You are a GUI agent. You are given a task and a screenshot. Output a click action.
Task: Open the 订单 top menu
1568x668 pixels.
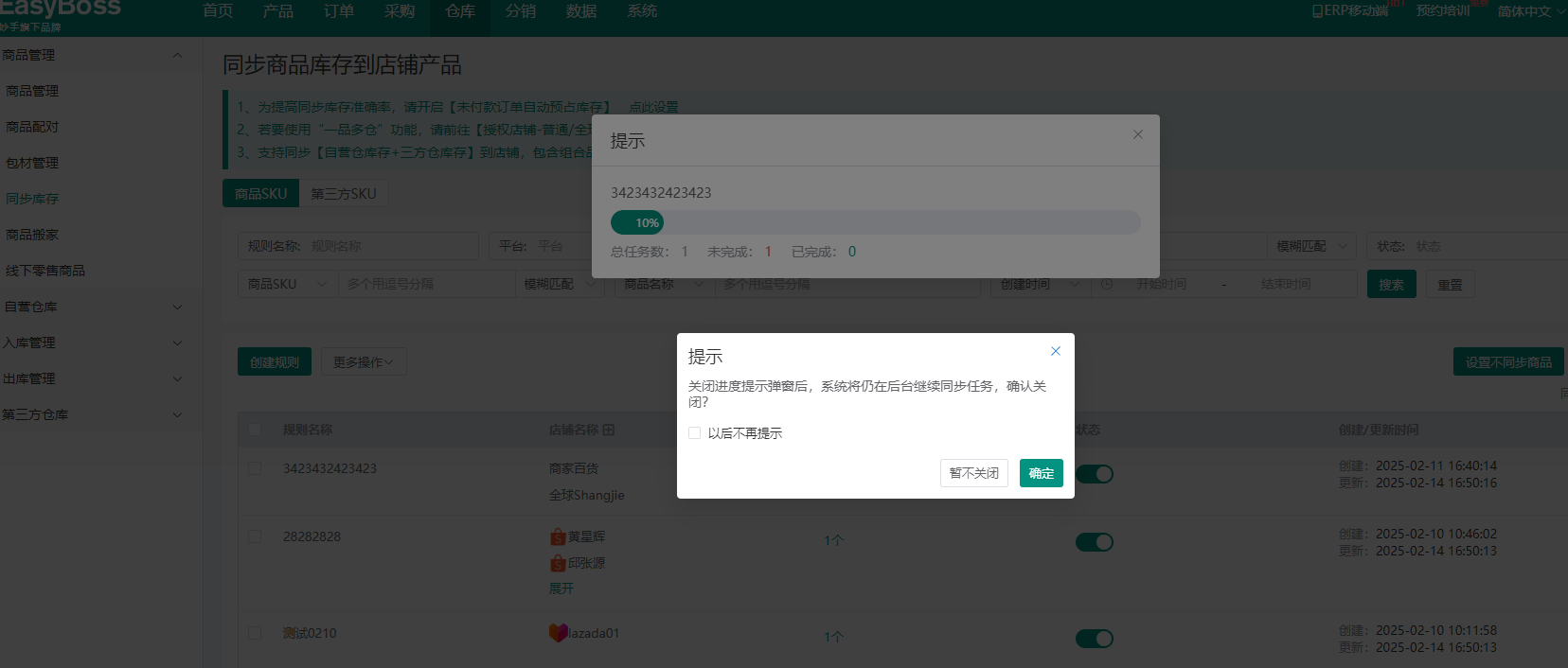tap(339, 11)
